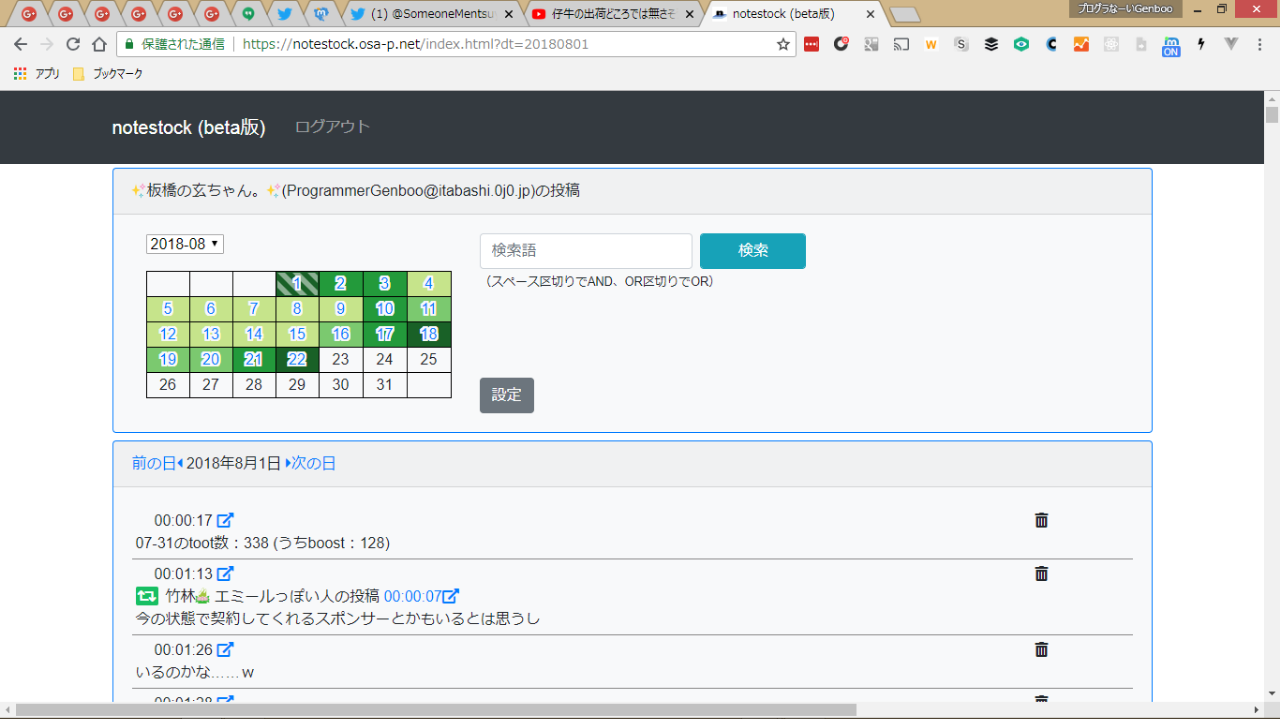1280x719 pixels.
Task: Open the 00:01:26 post's external link icon
Action: tap(225, 650)
